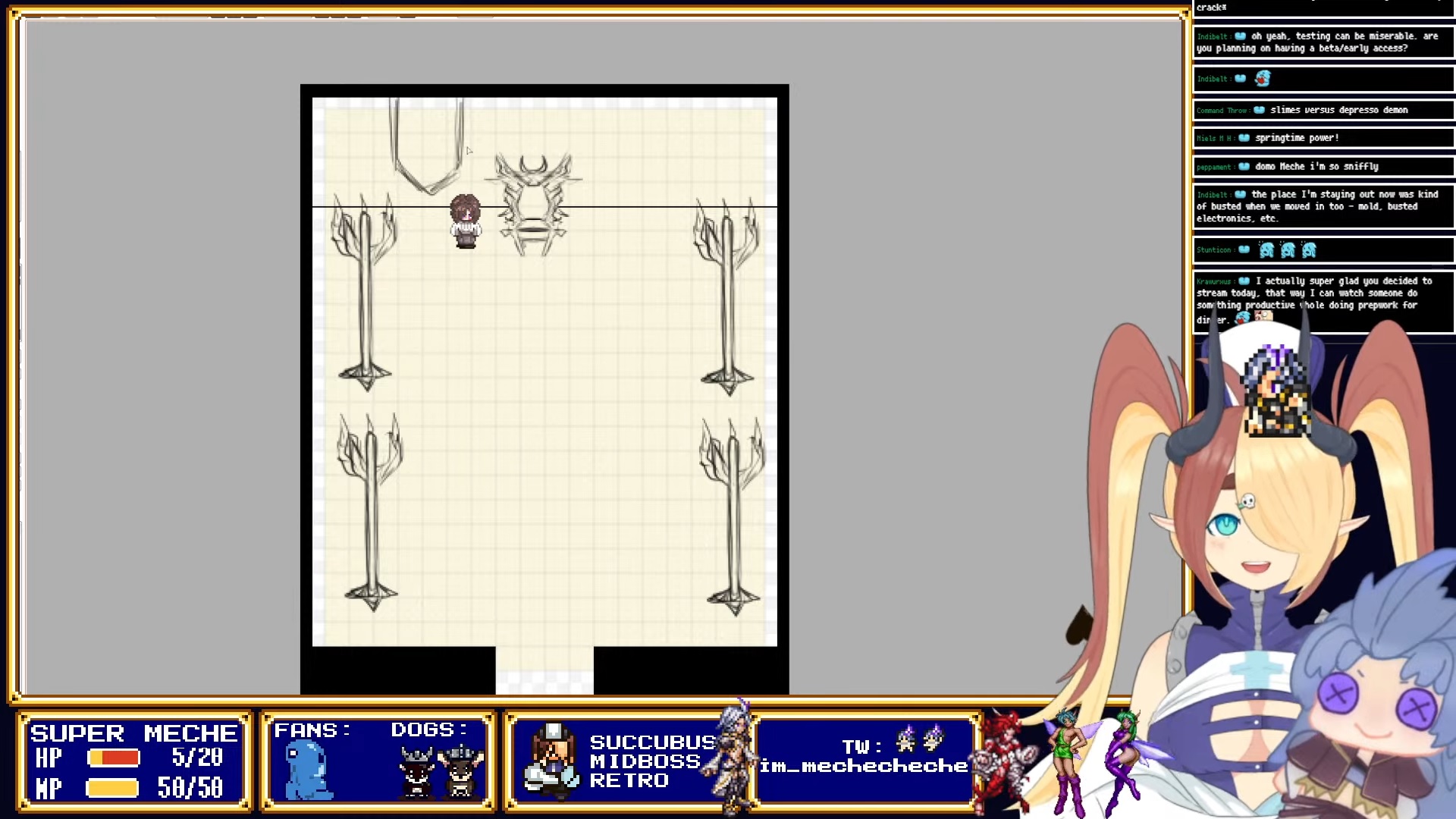Click the yellow MP bar
1456x819 pixels.
pos(112,788)
